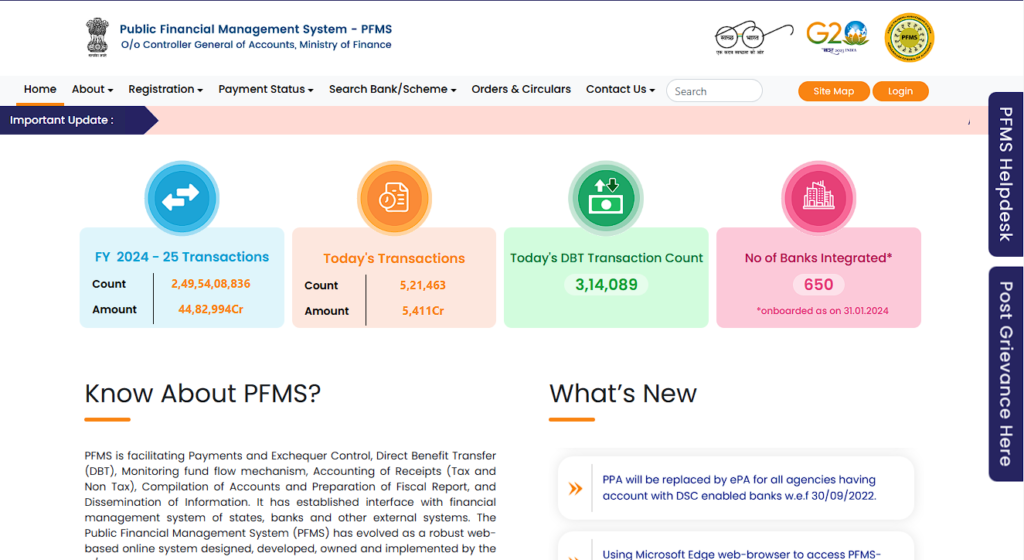The image size is (1024, 560).
Task: Click the onboarded as on 31.01.2024 note
Action: tap(822, 311)
